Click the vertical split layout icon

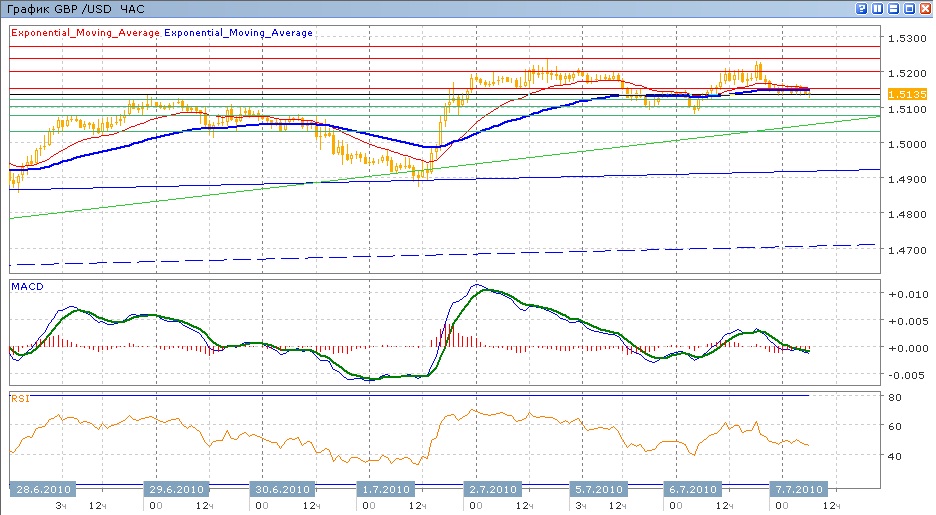(x=877, y=8)
